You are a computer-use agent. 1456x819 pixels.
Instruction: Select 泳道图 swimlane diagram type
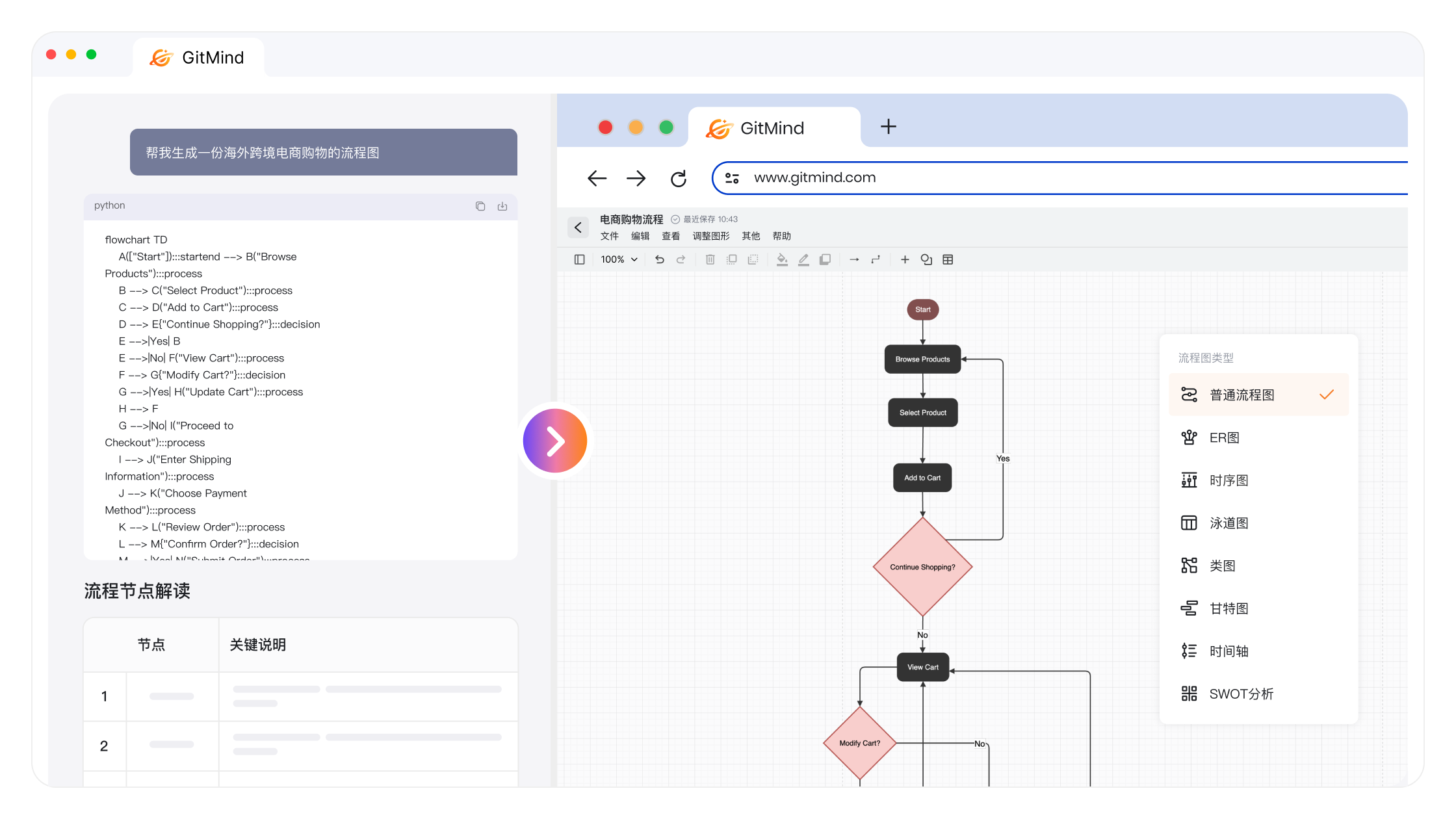pyautogui.click(x=1228, y=523)
